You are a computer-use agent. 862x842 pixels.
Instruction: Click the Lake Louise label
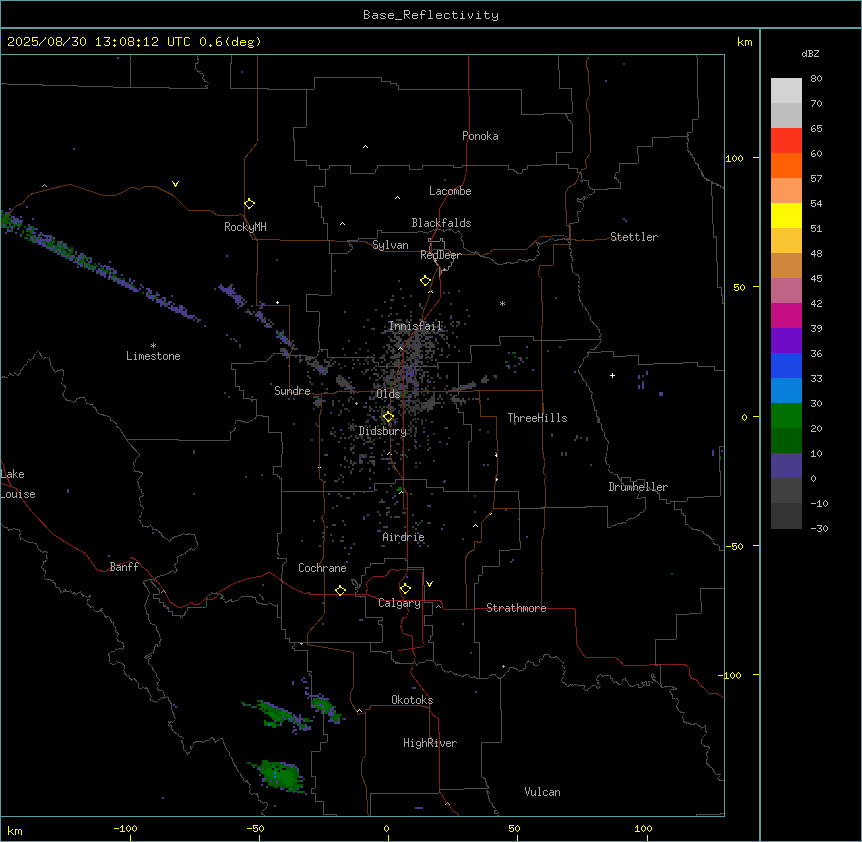pyautogui.click(x=18, y=484)
